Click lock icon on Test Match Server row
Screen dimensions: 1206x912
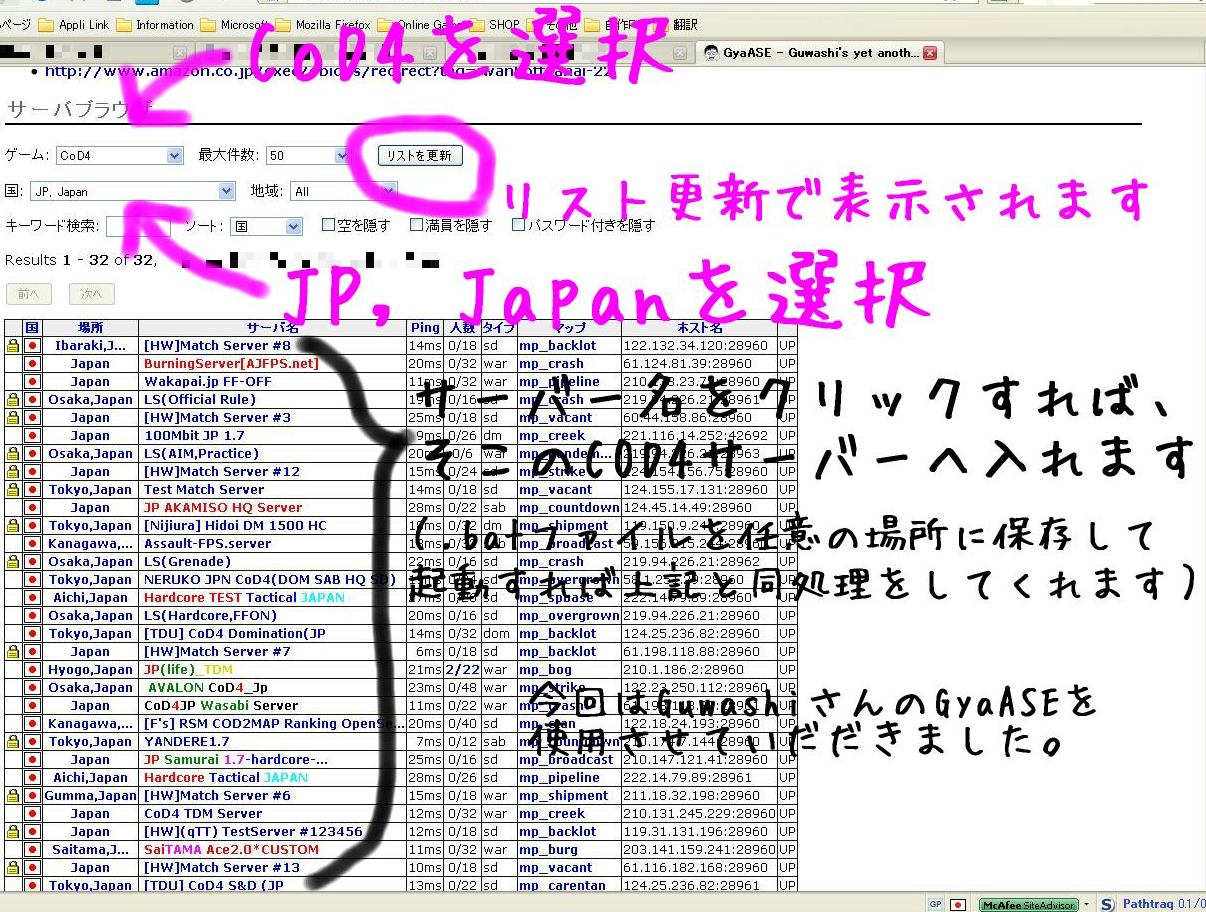[13, 490]
